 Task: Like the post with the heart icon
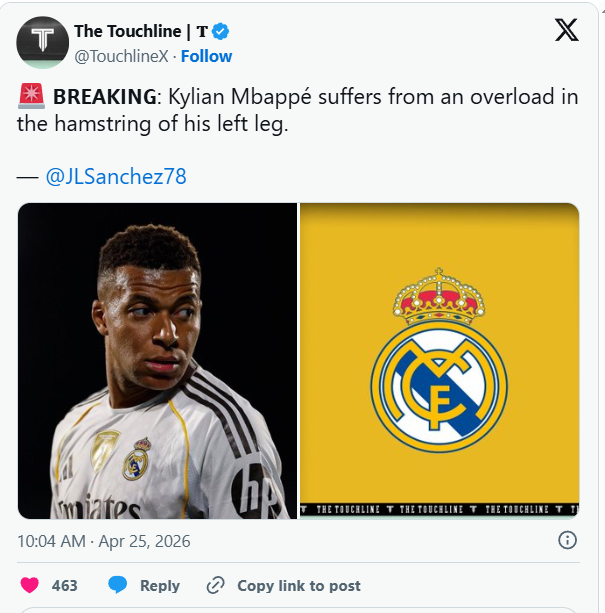(x=30, y=585)
